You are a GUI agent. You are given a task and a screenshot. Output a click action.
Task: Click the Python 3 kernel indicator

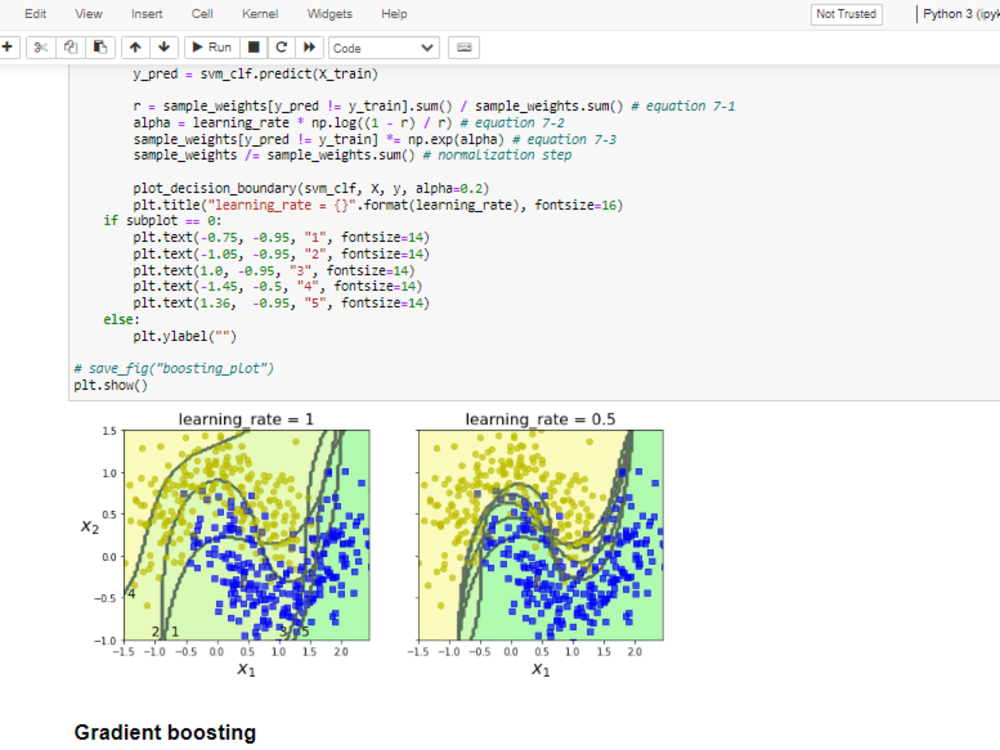(961, 14)
